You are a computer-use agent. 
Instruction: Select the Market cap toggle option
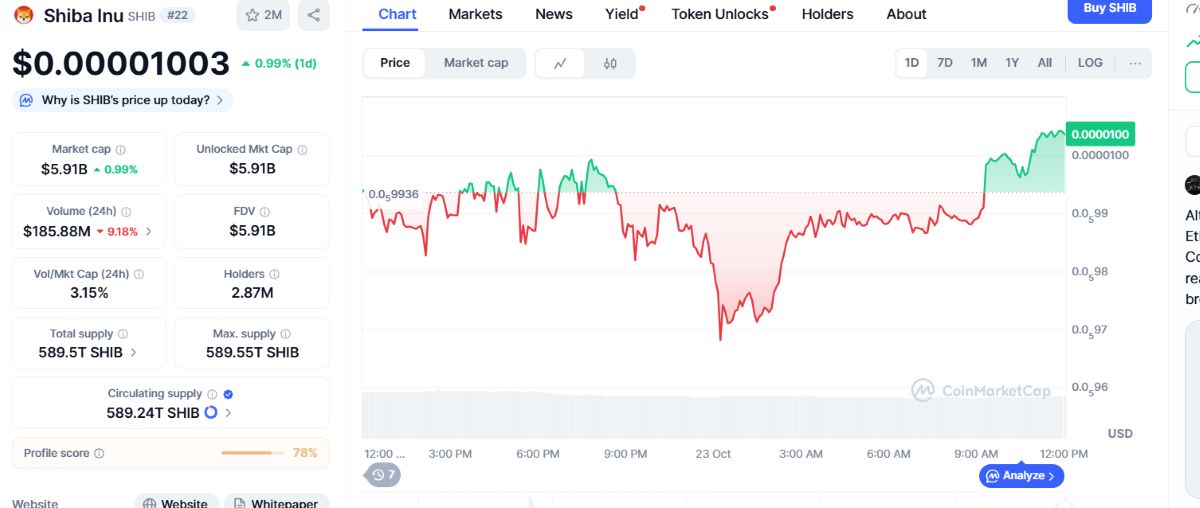(476, 62)
